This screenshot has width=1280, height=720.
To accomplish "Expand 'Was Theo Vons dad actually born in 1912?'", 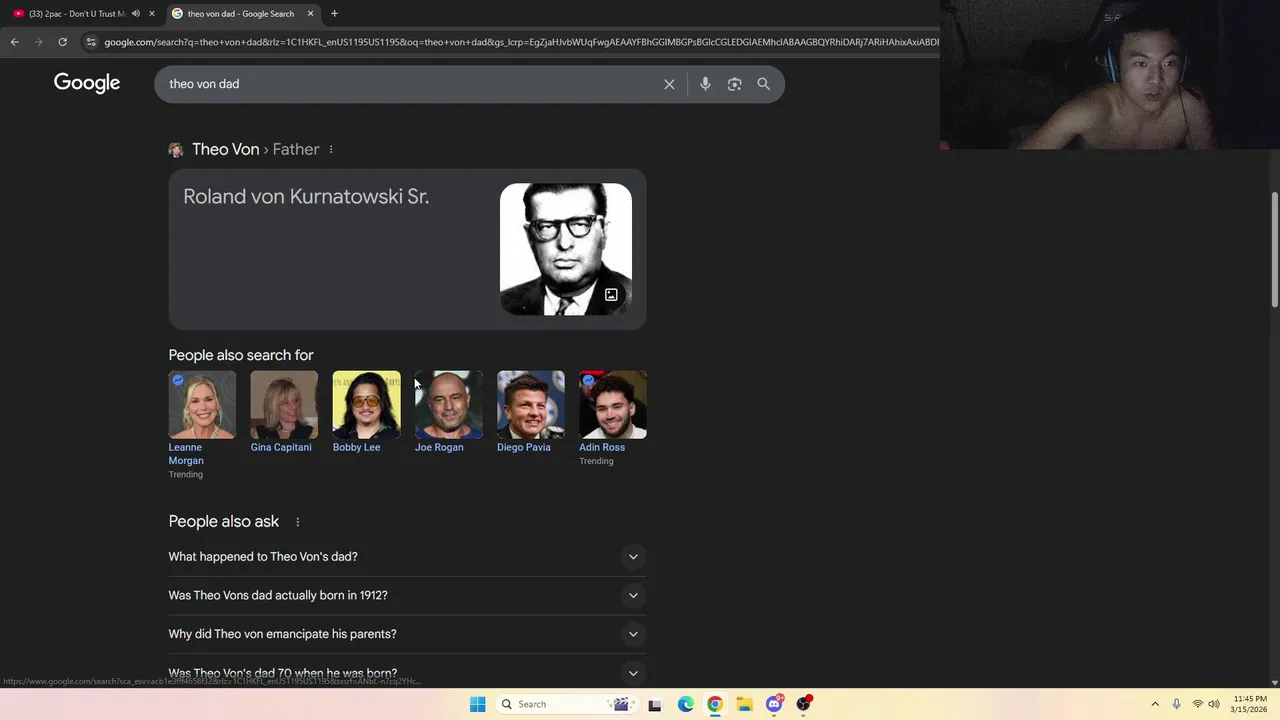I will coord(407,595).
